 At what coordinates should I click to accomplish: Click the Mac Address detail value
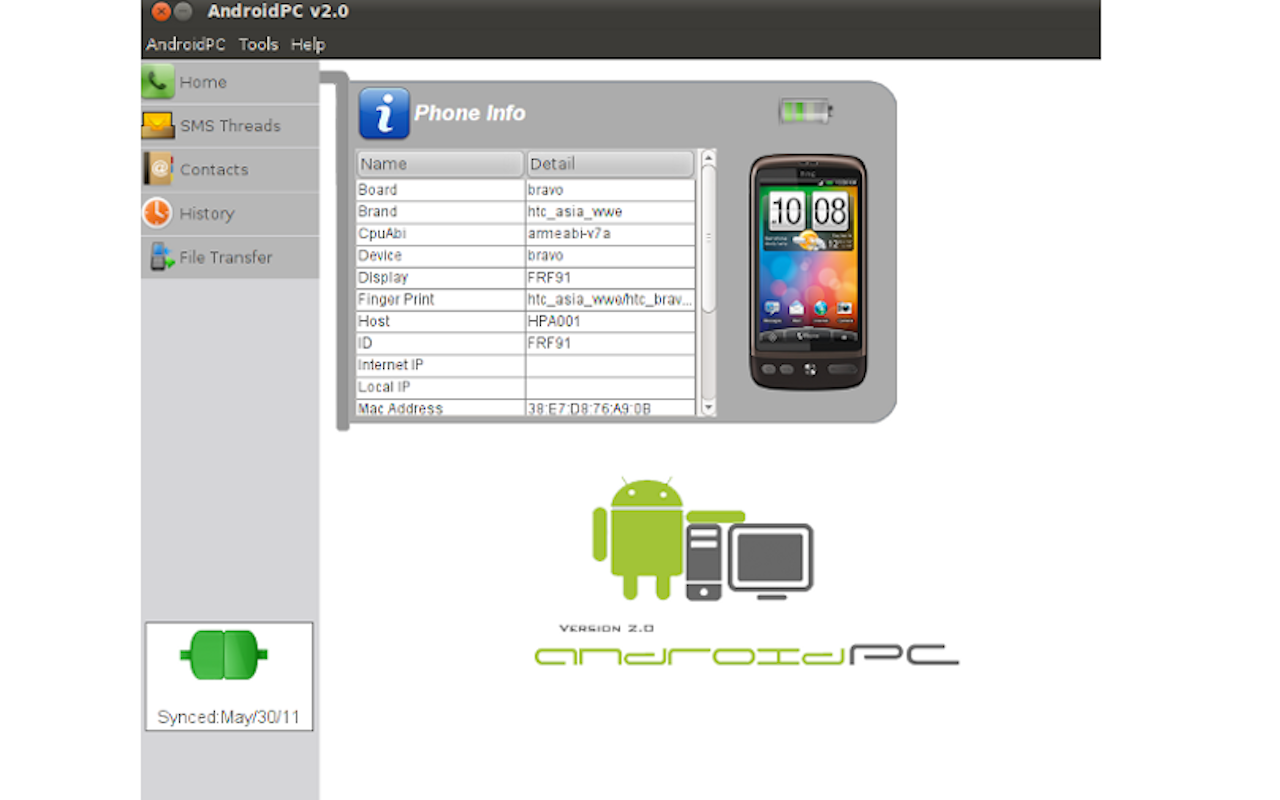pyautogui.click(x=589, y=408)
